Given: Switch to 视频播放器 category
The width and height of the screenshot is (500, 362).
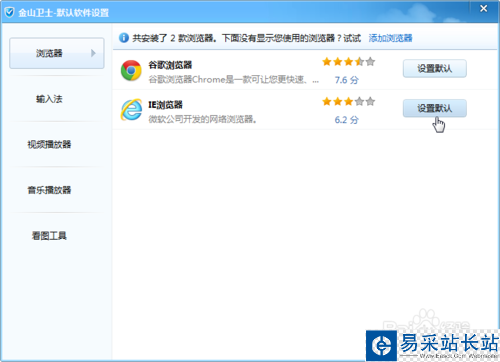Looking at the screenshot, I should tap(49, 144).
